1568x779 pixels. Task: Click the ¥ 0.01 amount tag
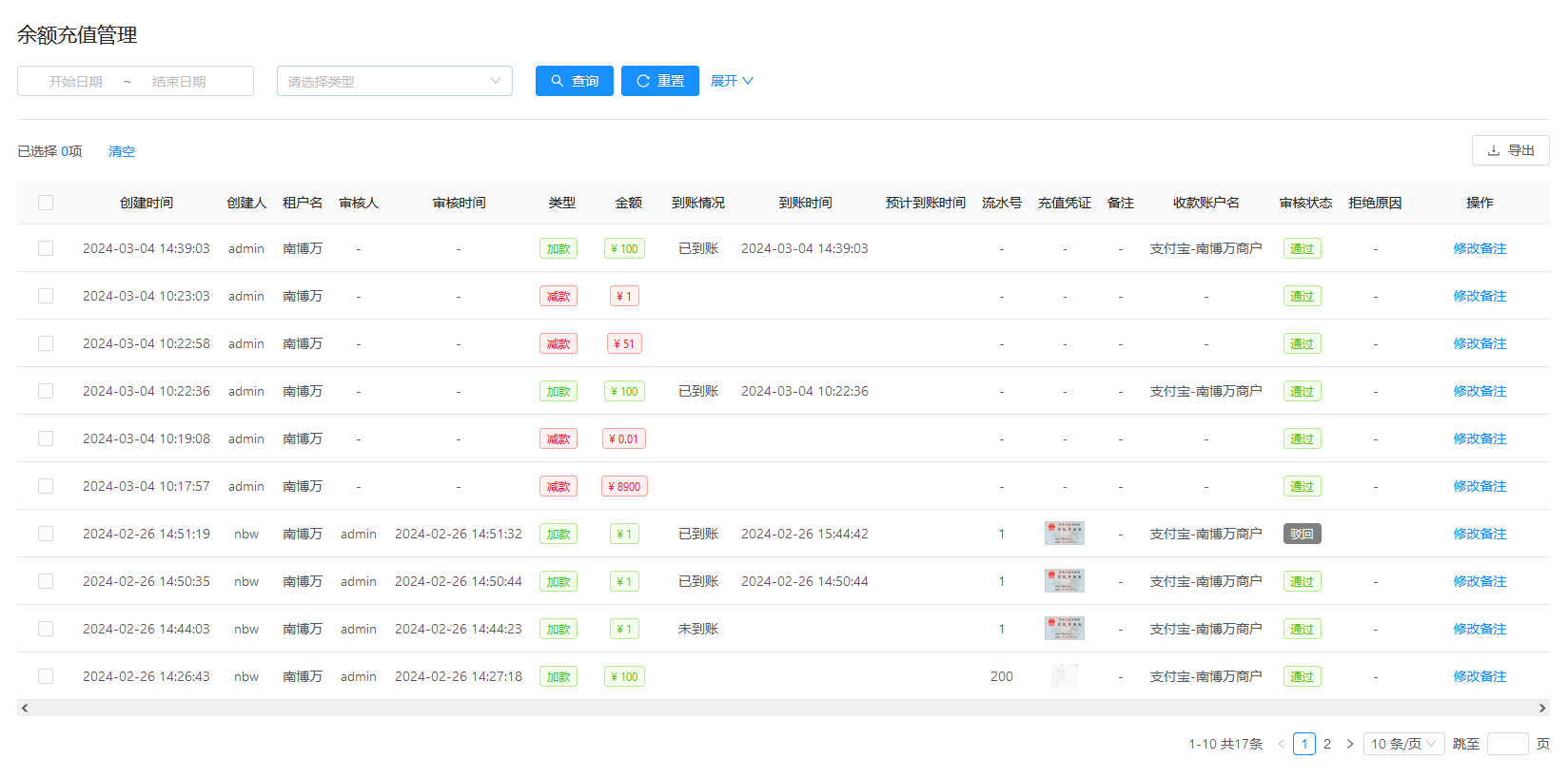pyautogui.click(x=624, y=438)
